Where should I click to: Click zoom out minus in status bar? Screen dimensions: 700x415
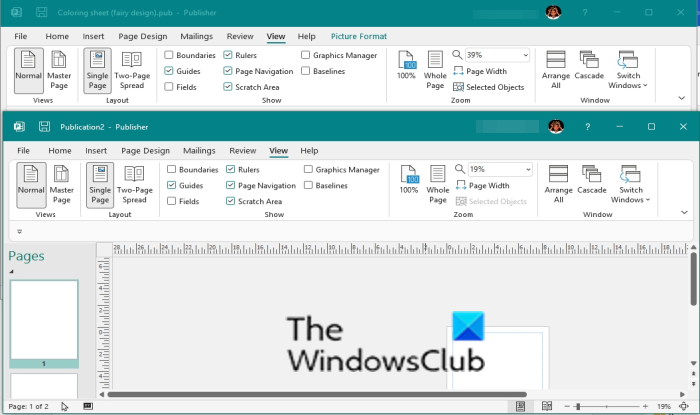[567, 407]
